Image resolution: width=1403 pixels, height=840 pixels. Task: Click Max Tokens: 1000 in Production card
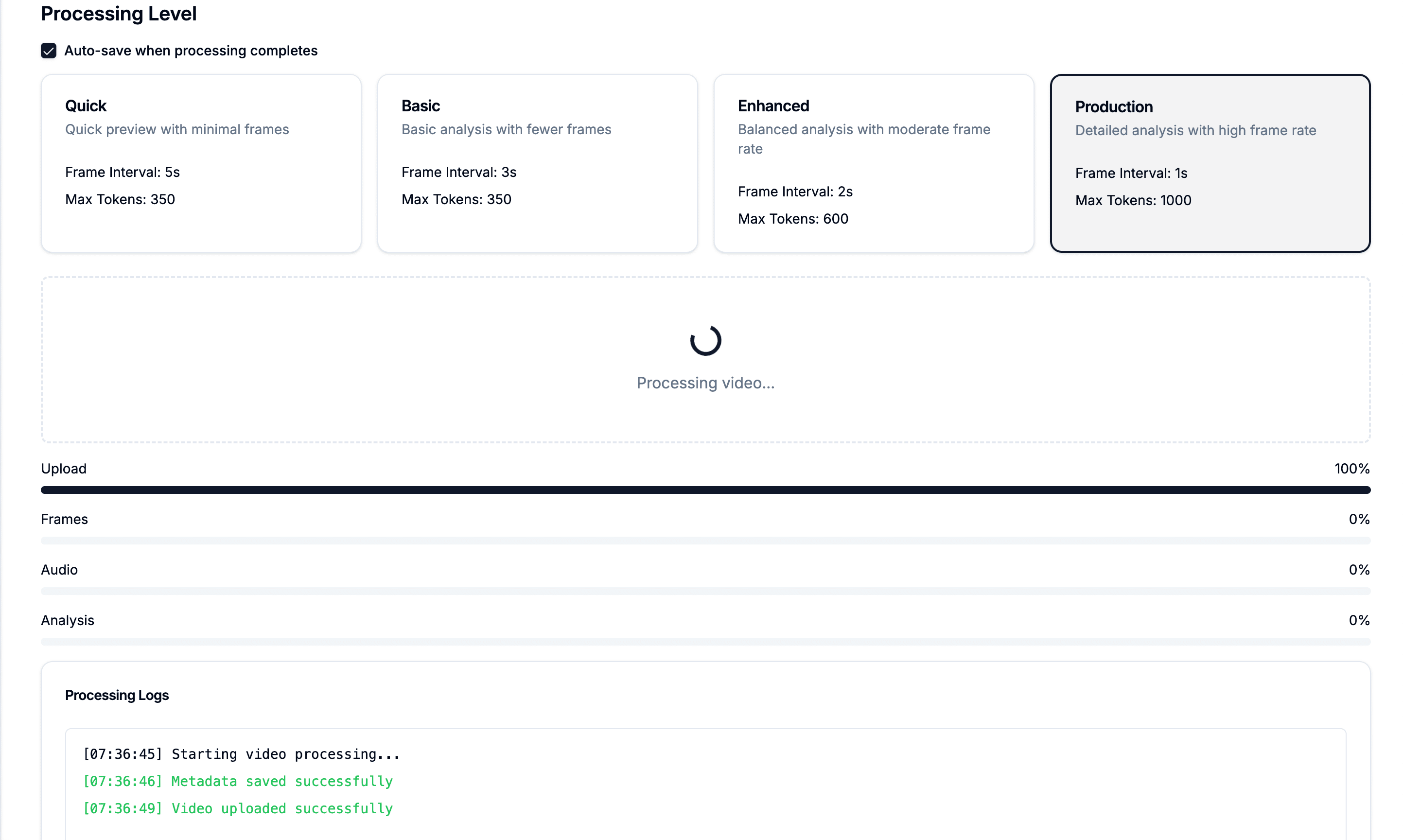1133,200
